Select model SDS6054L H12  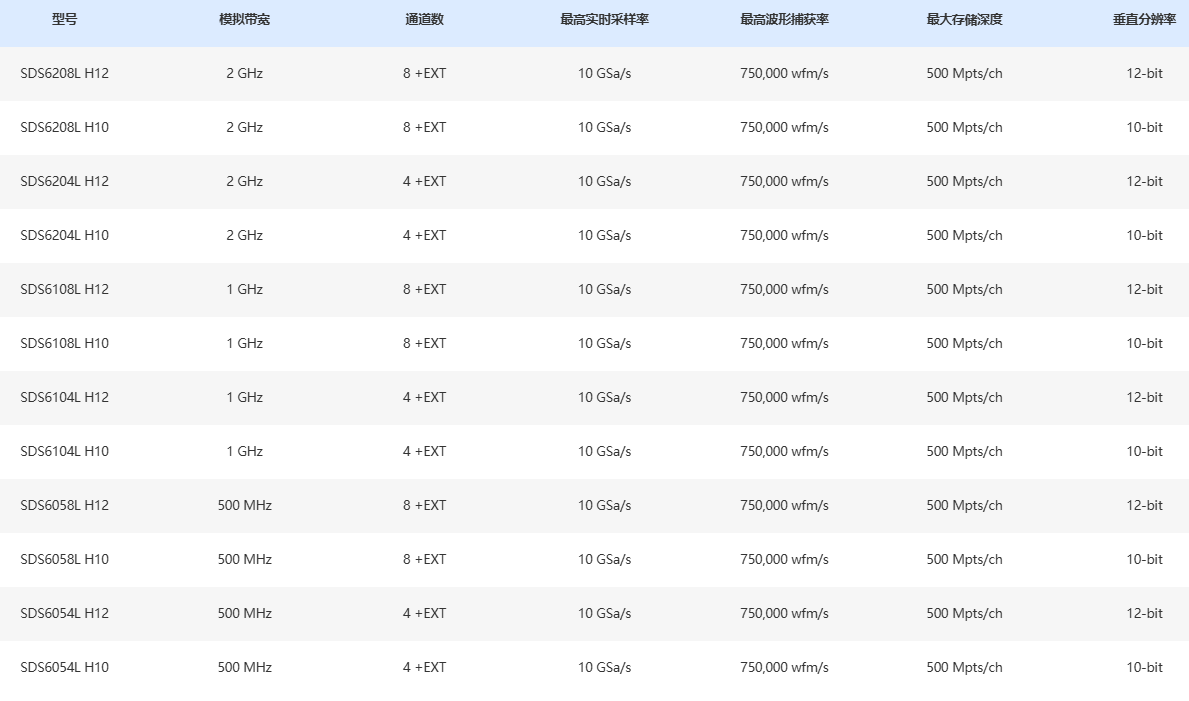(x=64, y=613)
